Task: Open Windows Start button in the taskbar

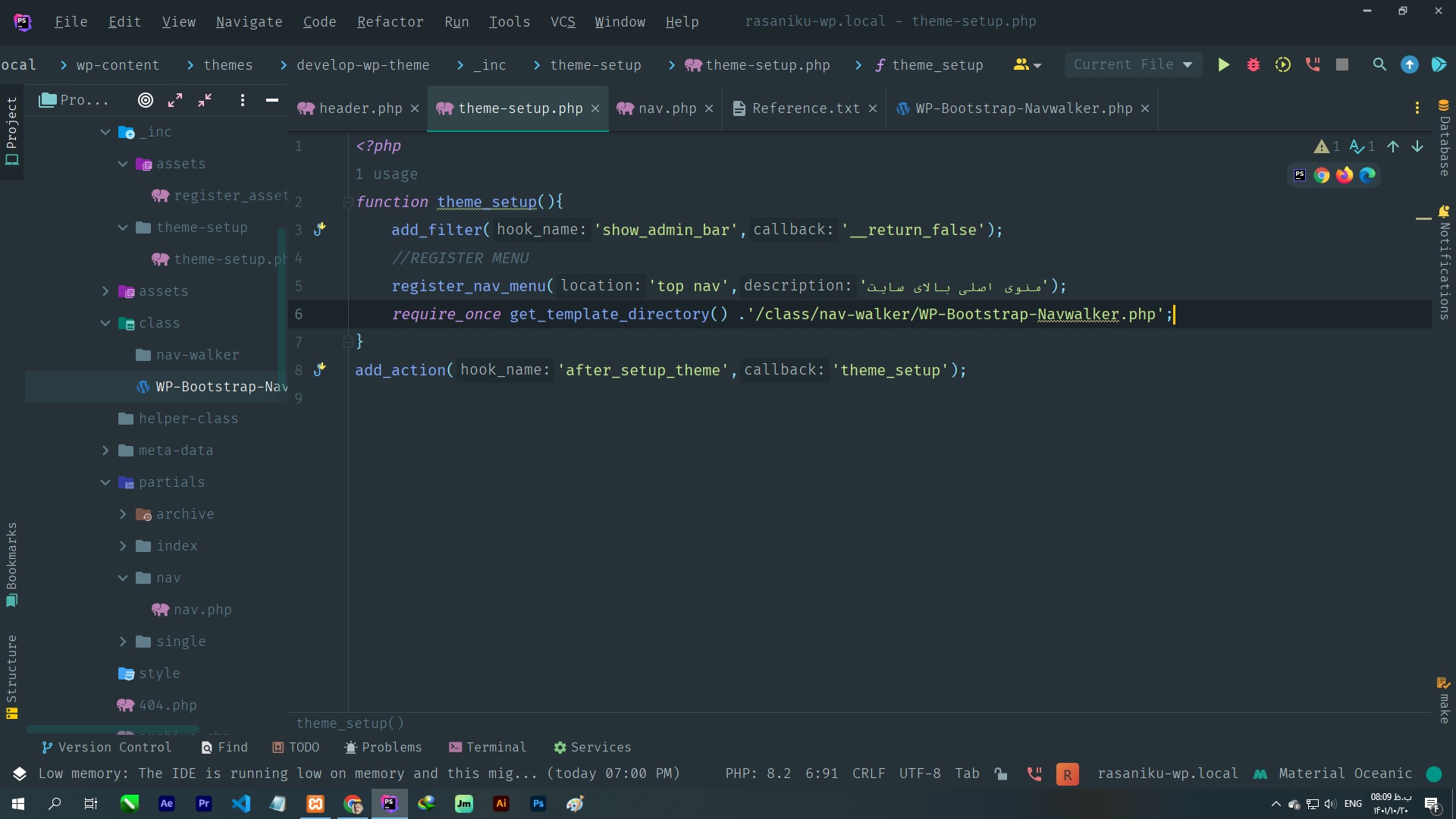Action: point(18,804)
